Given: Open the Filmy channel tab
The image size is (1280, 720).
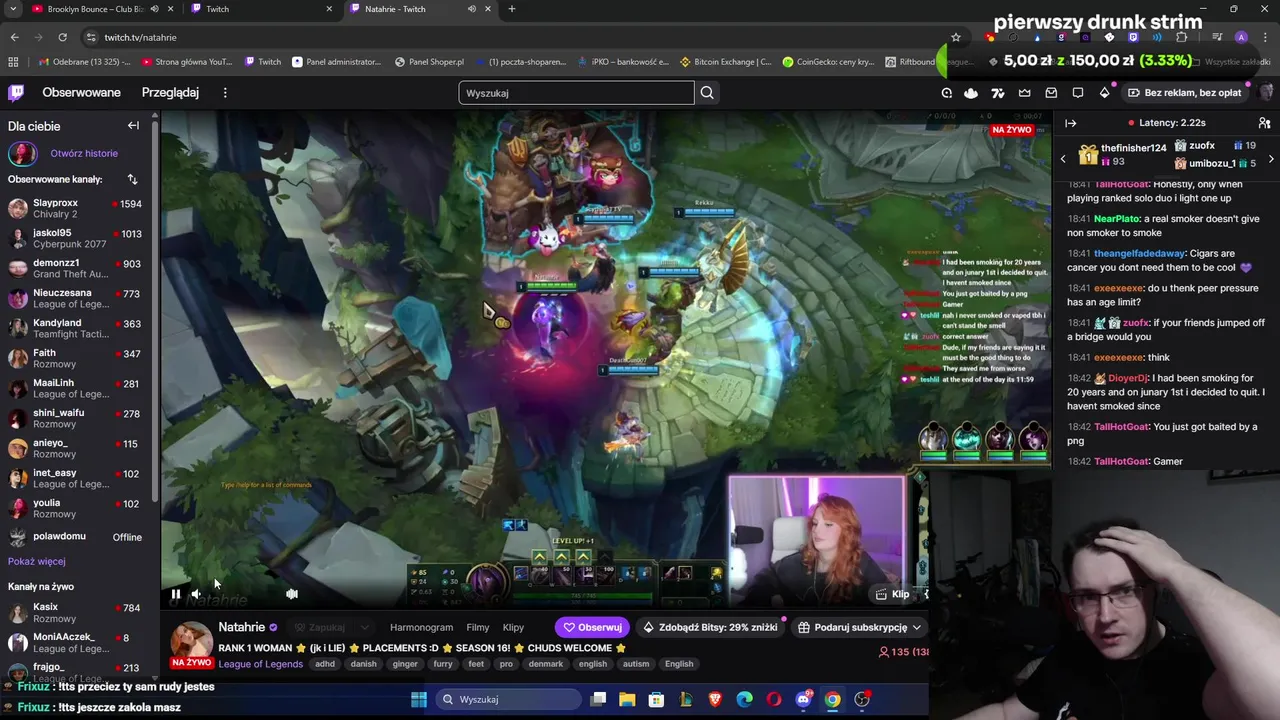Looking at the screenshot, I should [478, 627].
